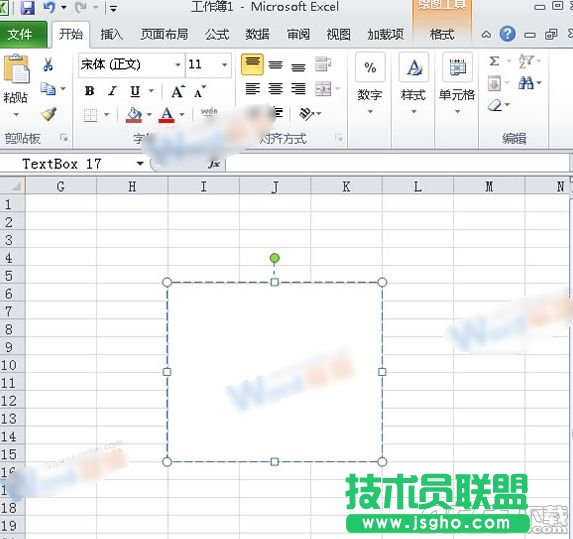Image resolution: width=573 pixels, height=539 pixels.
Task: Select column G header
Action: coord(61,186)
